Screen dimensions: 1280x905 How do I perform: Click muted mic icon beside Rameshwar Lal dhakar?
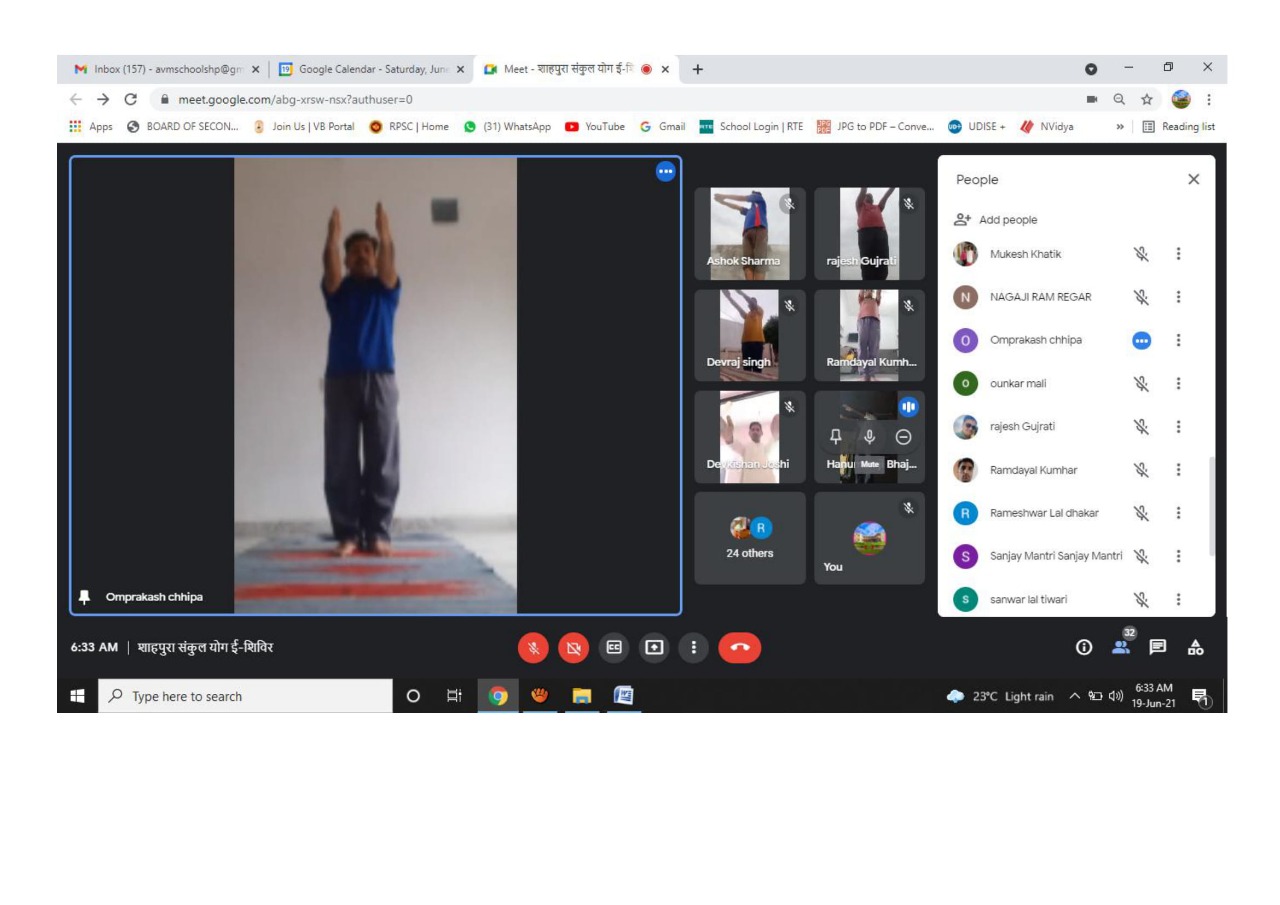1141,513
